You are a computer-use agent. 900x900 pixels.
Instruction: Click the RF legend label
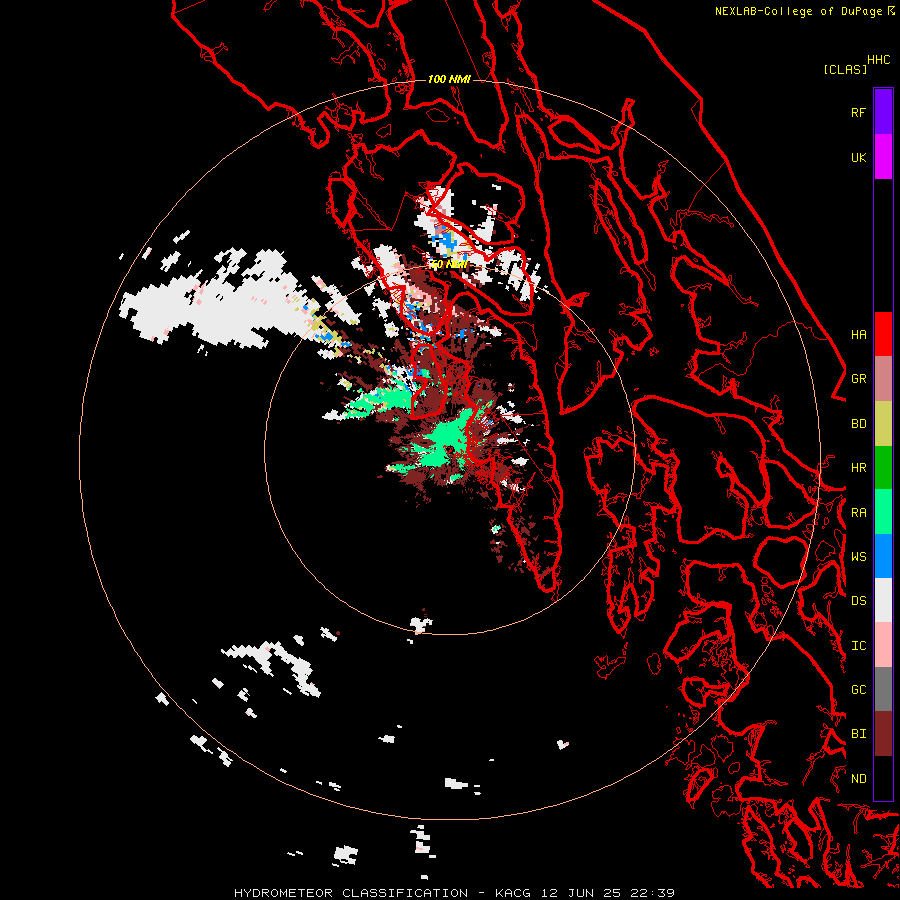(x=858, y=112)
